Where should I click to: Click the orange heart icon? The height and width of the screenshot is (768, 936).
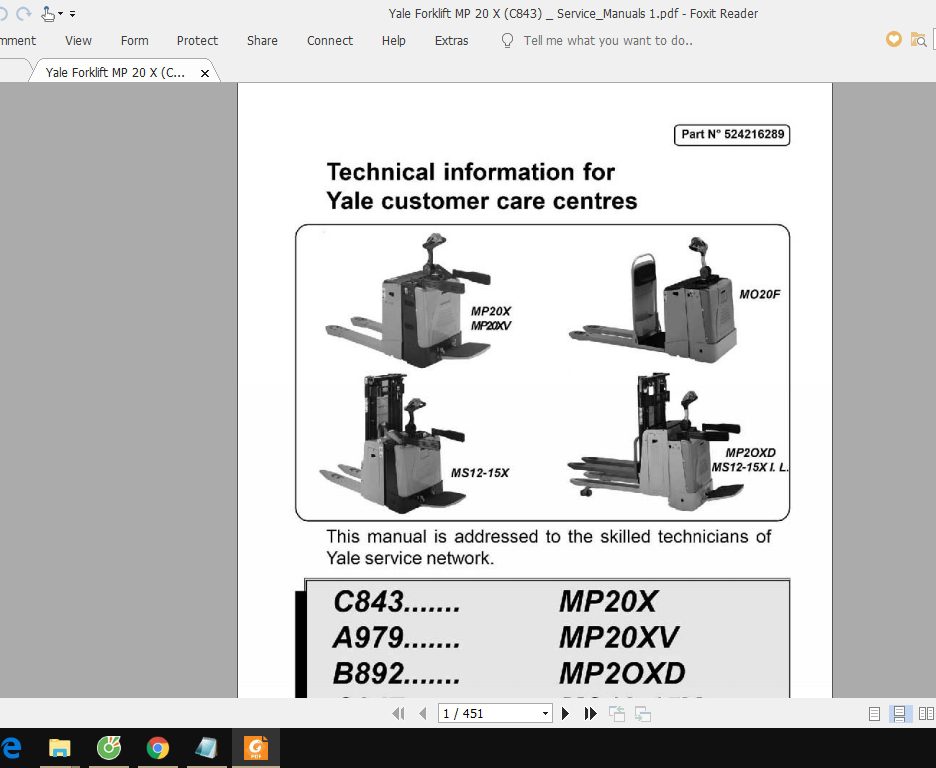point(894,39)
